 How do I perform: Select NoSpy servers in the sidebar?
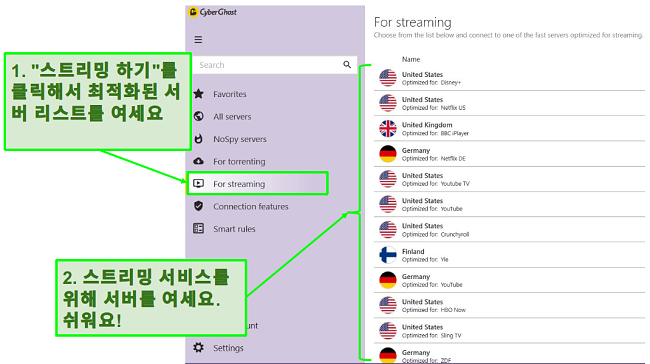(x=240, y=139)
